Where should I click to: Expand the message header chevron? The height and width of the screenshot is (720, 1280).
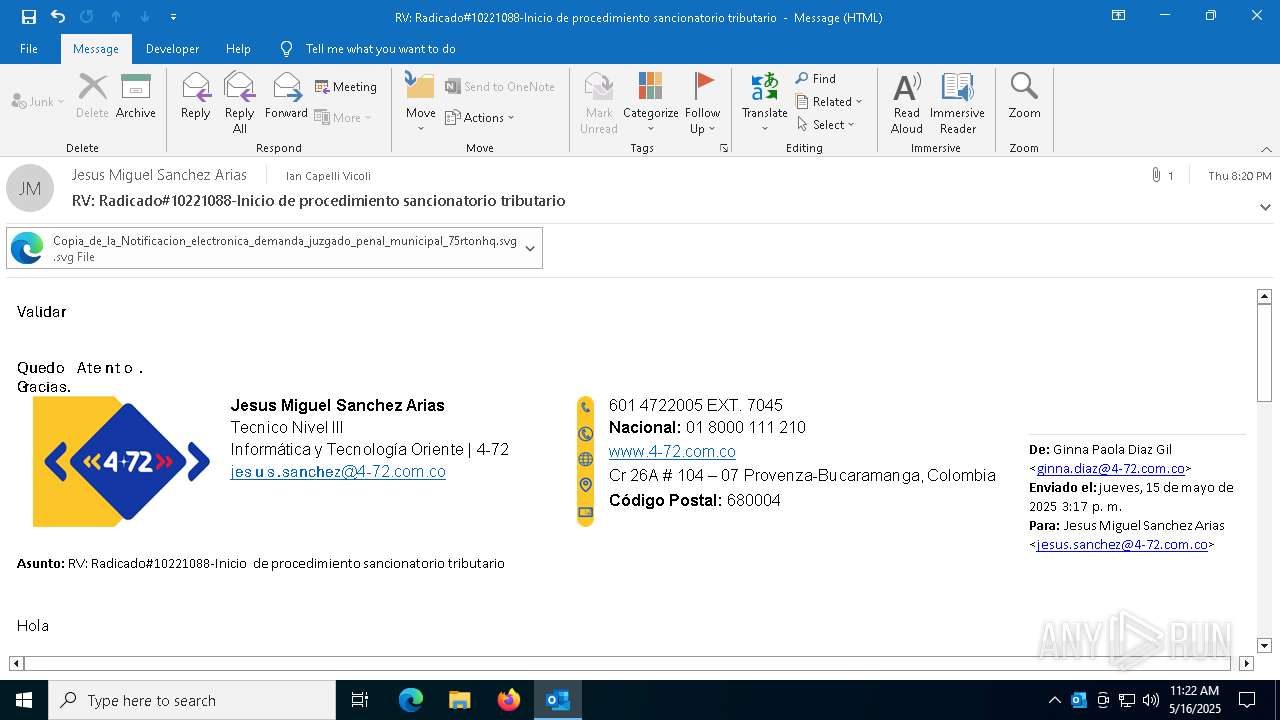pyautogui.click(x=1265, y=207)
